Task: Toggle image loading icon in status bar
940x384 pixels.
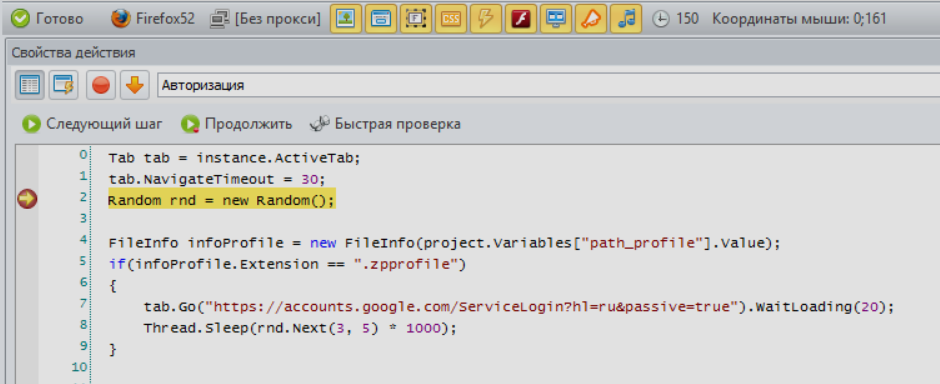Action: tap(345, 19)
